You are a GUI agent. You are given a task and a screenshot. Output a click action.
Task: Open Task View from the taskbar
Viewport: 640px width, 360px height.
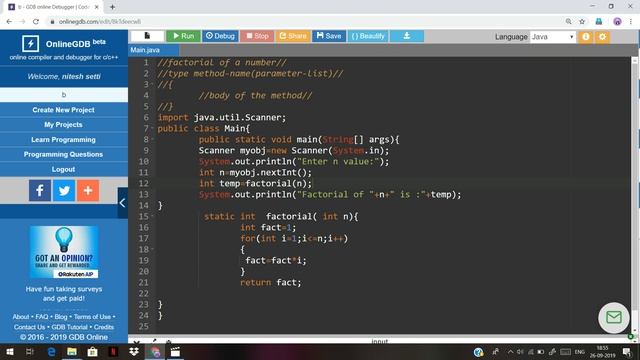point(30,351)
